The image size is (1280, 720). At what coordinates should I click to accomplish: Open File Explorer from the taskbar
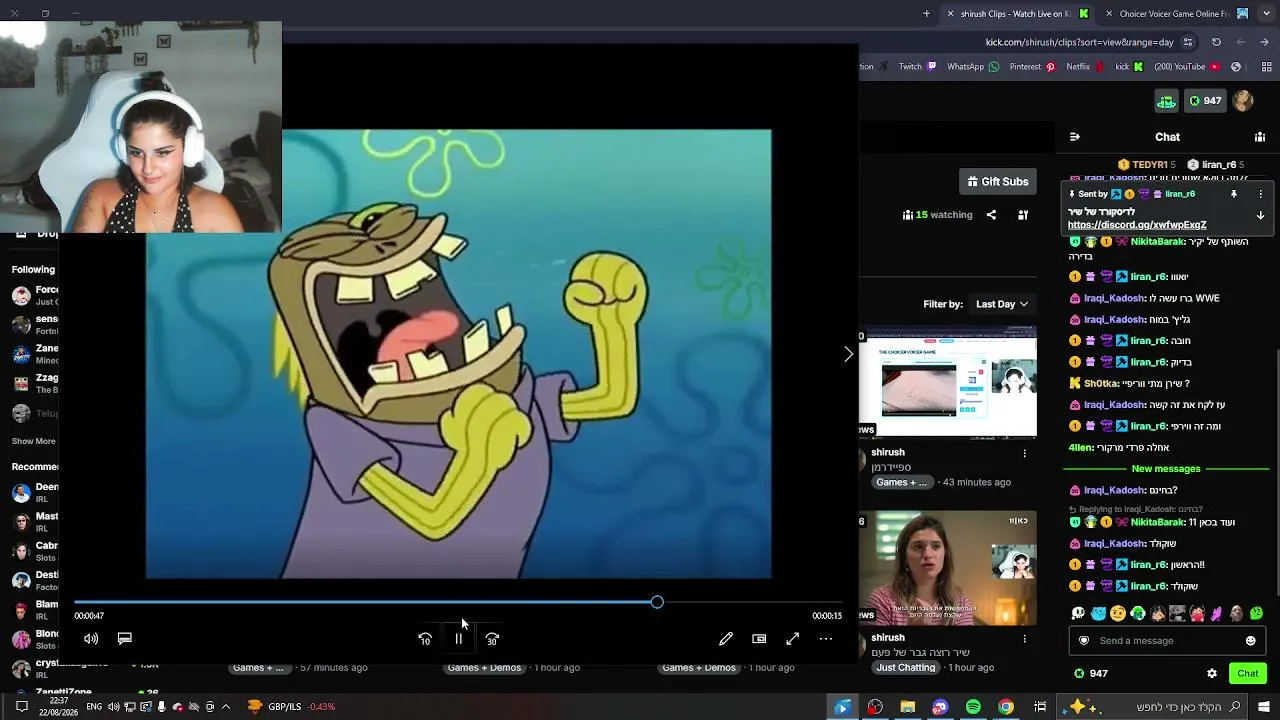point(908,707)
